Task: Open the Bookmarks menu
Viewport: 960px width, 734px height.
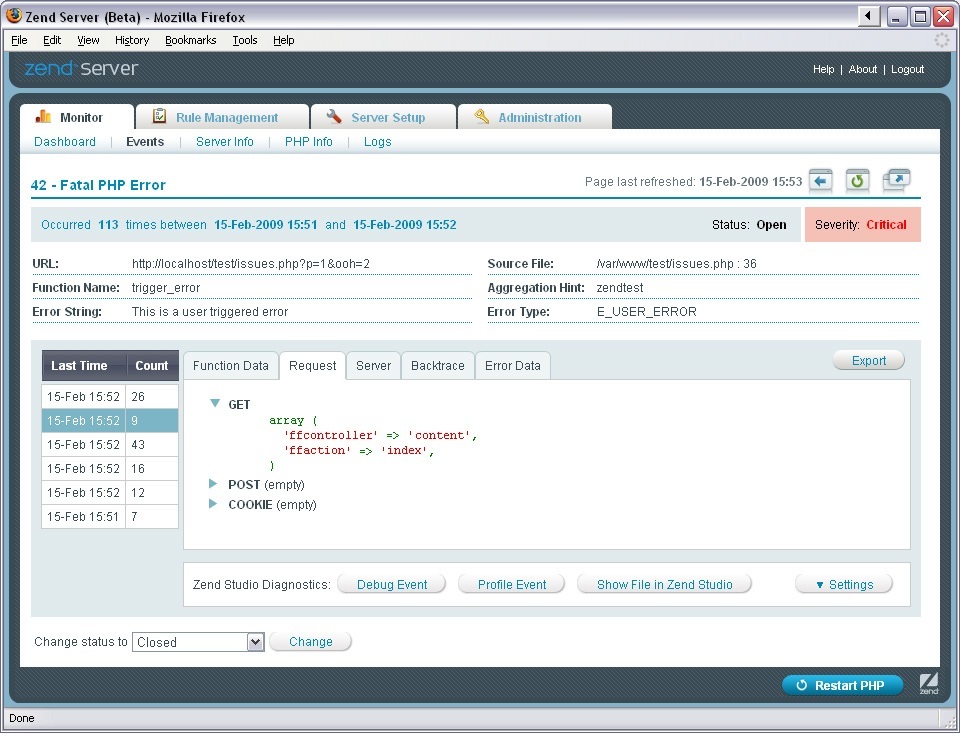Action: [190, 40]
